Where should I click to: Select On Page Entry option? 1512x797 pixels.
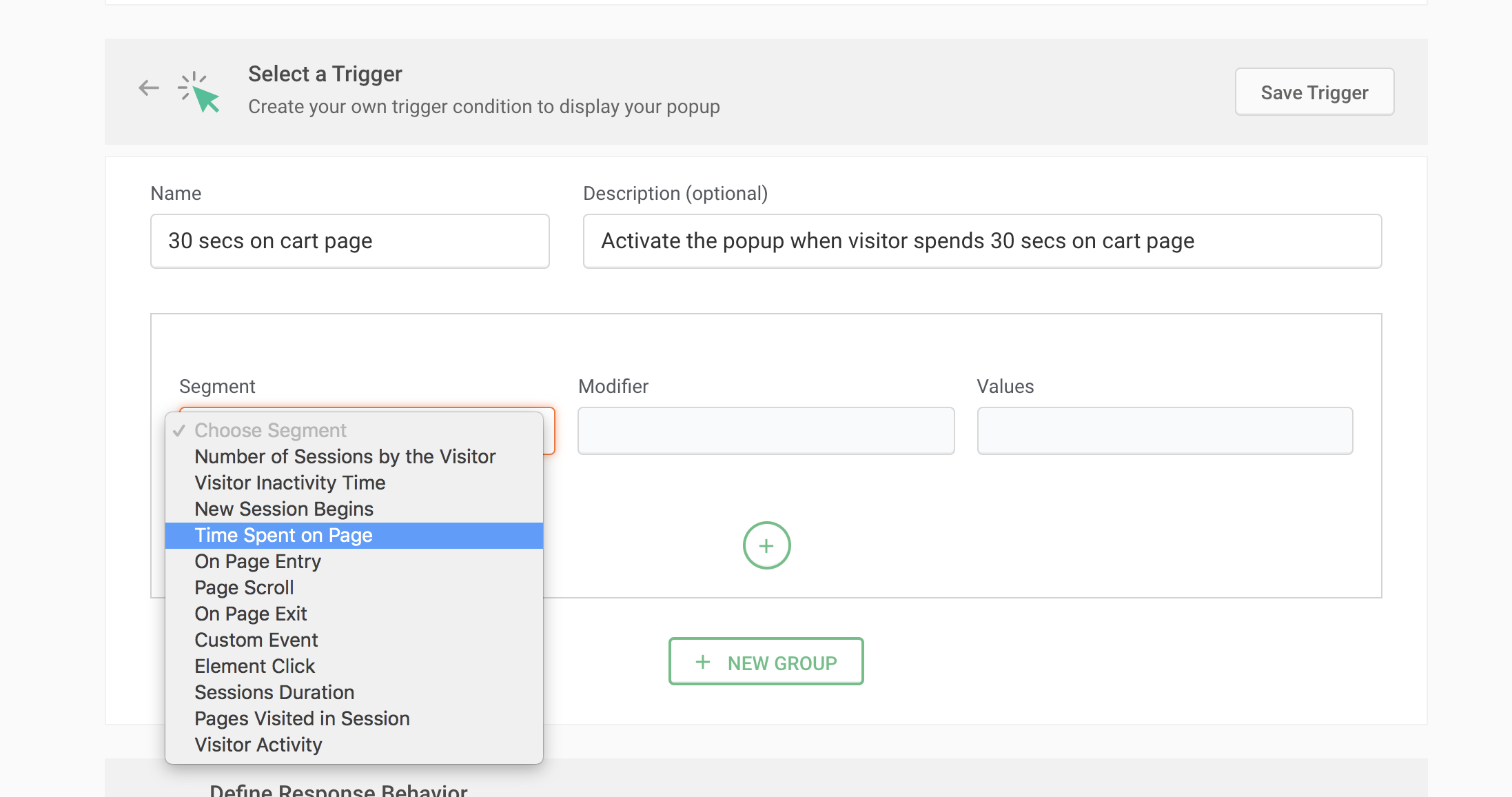click(x=258, y=562)
